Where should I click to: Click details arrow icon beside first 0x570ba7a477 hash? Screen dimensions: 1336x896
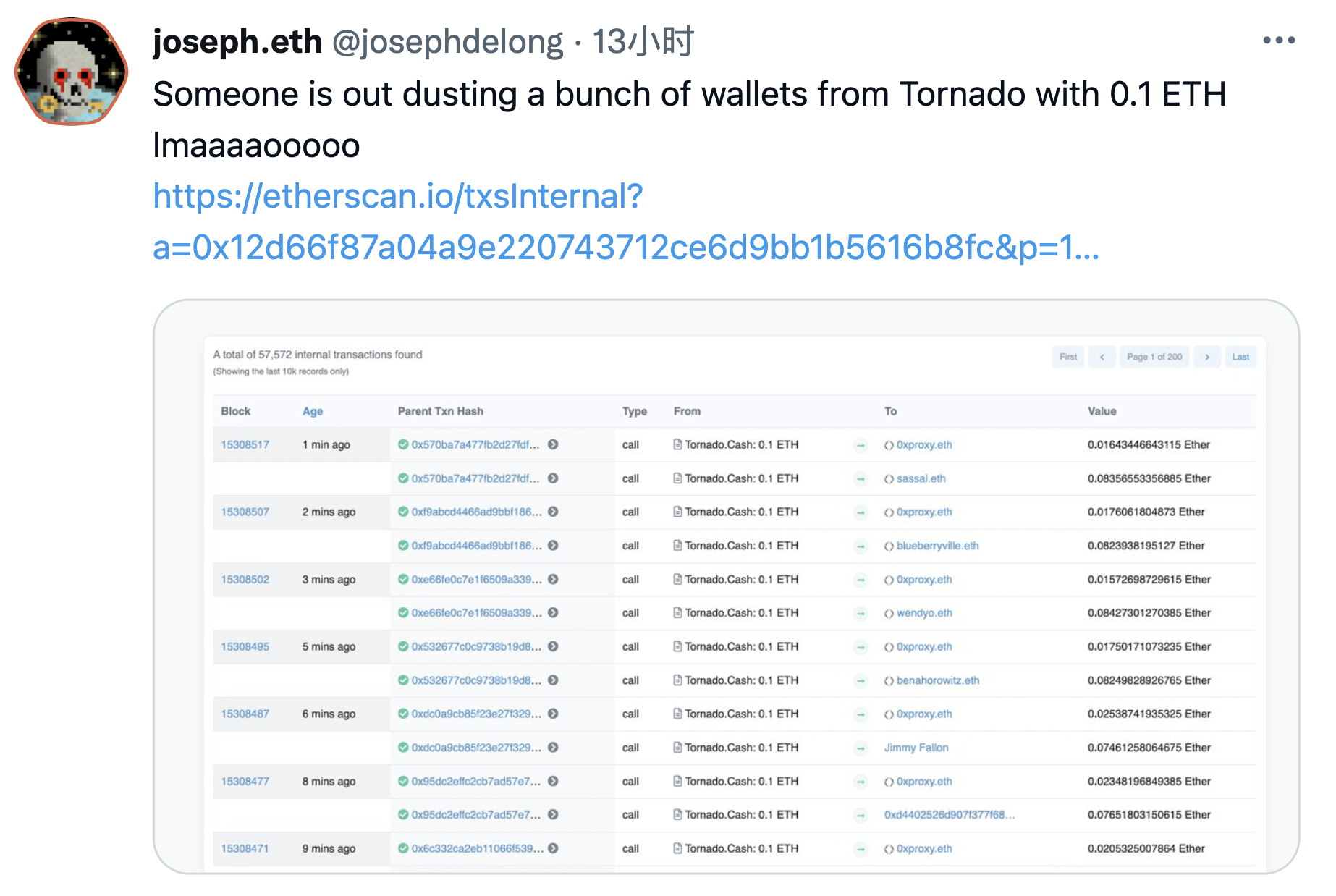point(553,444)
